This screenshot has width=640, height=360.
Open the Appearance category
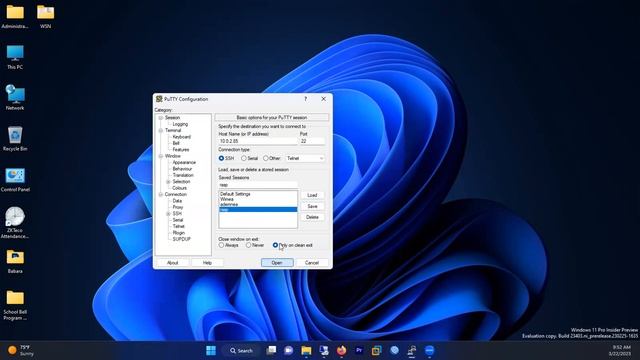tap(184, 162)
